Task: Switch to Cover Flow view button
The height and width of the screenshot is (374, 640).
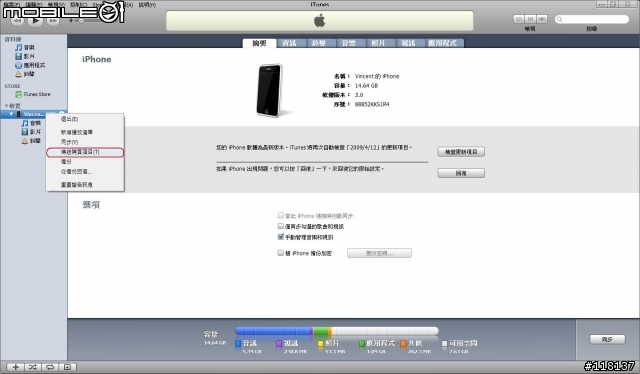Action: [x=542, y=19]
